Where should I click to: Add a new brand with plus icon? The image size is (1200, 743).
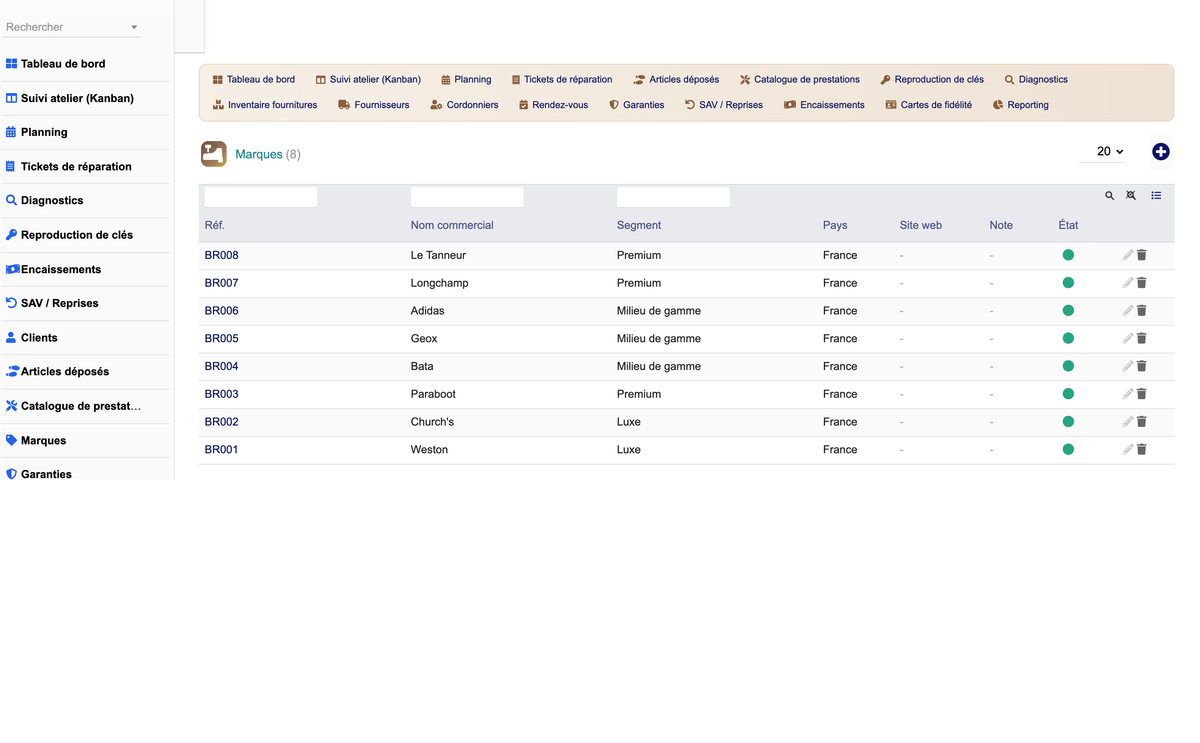[1161, 152]
